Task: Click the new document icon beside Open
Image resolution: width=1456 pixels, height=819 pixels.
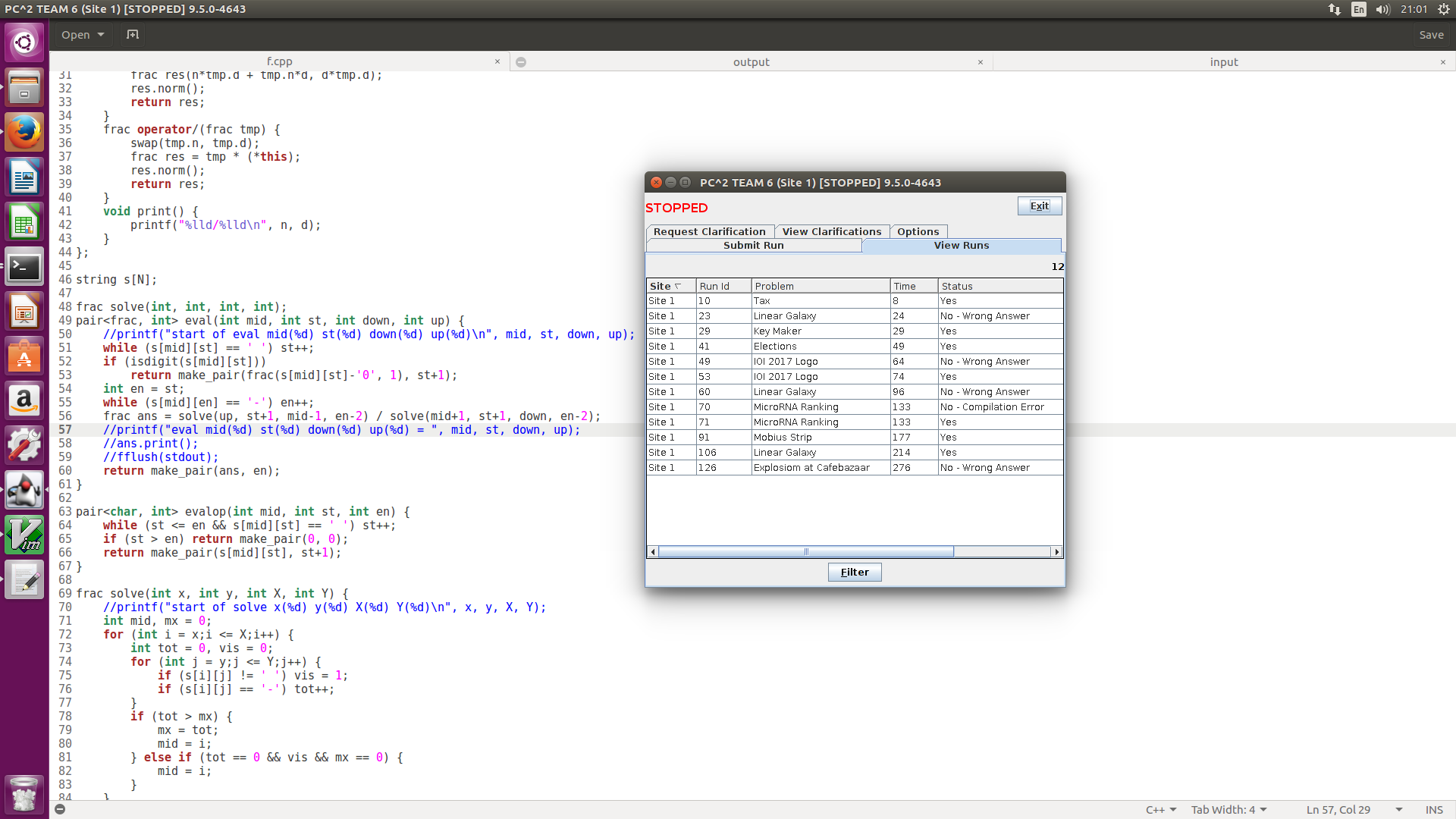Action: point(133,35)
